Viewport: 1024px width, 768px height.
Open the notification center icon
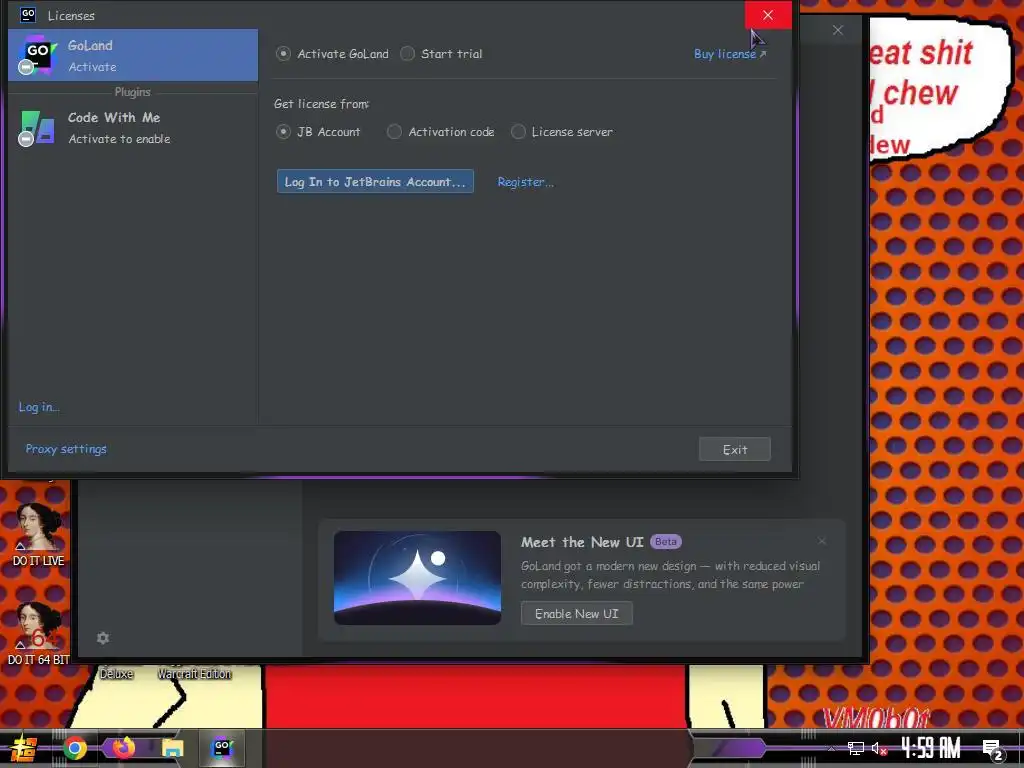(x=993, y=749)
